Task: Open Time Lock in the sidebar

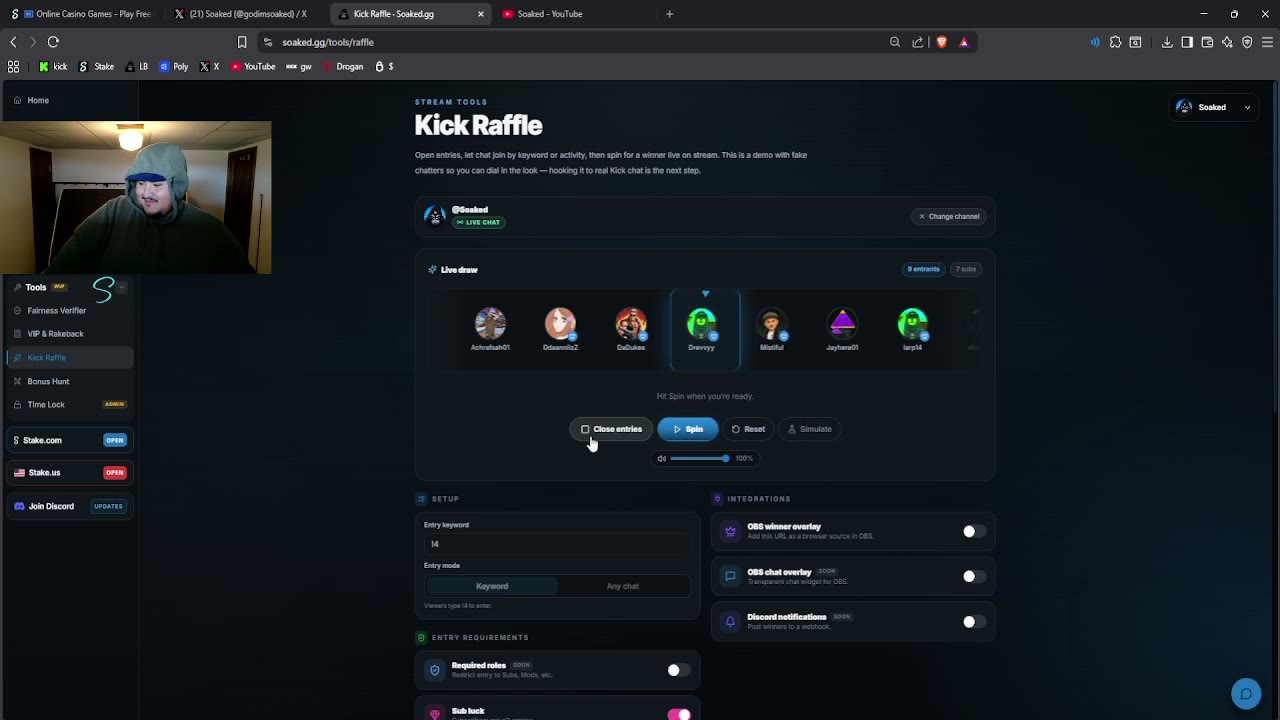Action: 70,404
